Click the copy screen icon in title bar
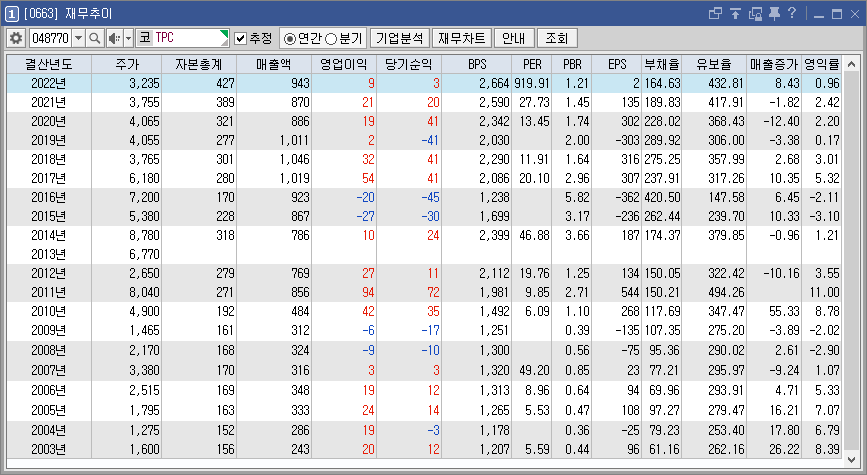 click(x=755, y=13)
